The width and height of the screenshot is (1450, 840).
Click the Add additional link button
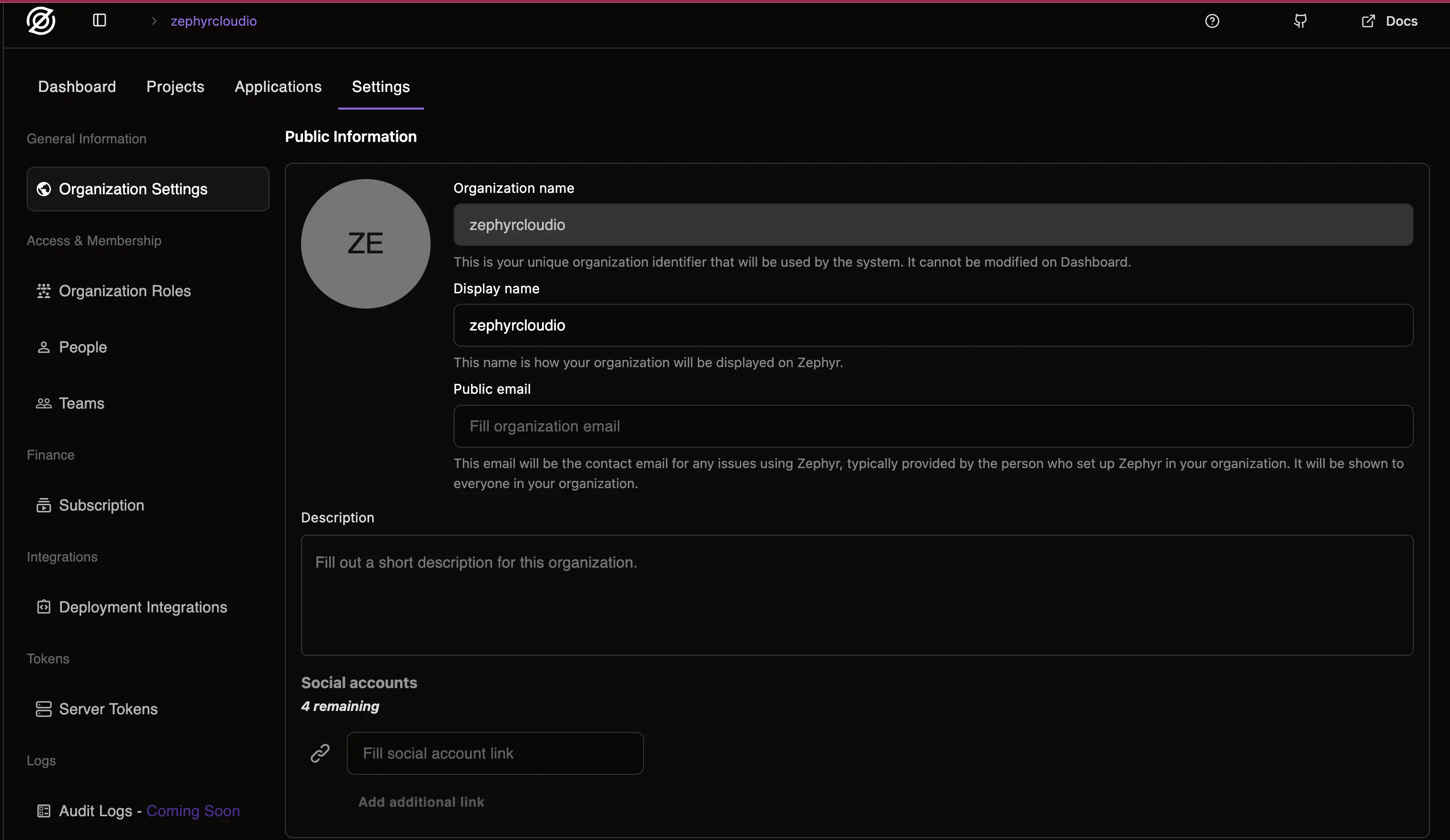pos(421,801)
